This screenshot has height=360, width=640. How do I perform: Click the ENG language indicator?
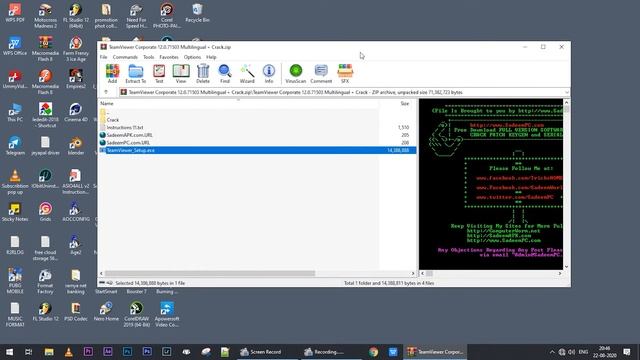(x=584, y=352)
